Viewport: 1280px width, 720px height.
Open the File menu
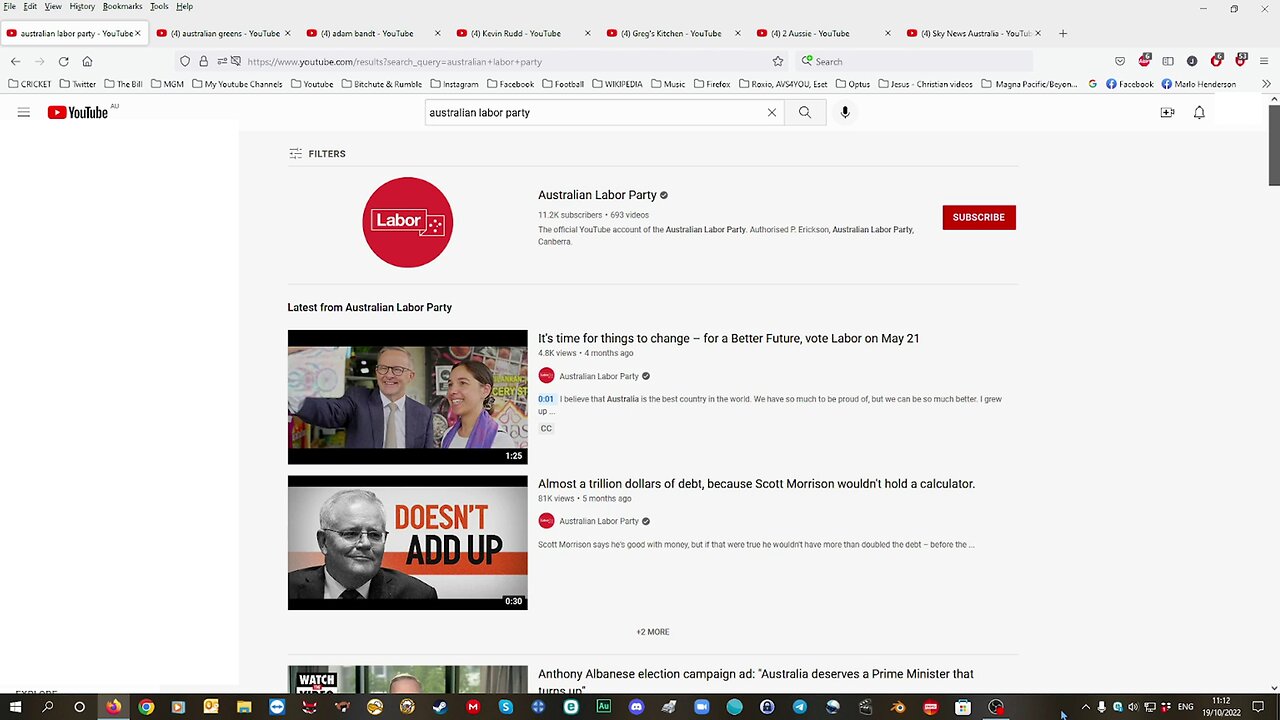[x=10, y=6]
